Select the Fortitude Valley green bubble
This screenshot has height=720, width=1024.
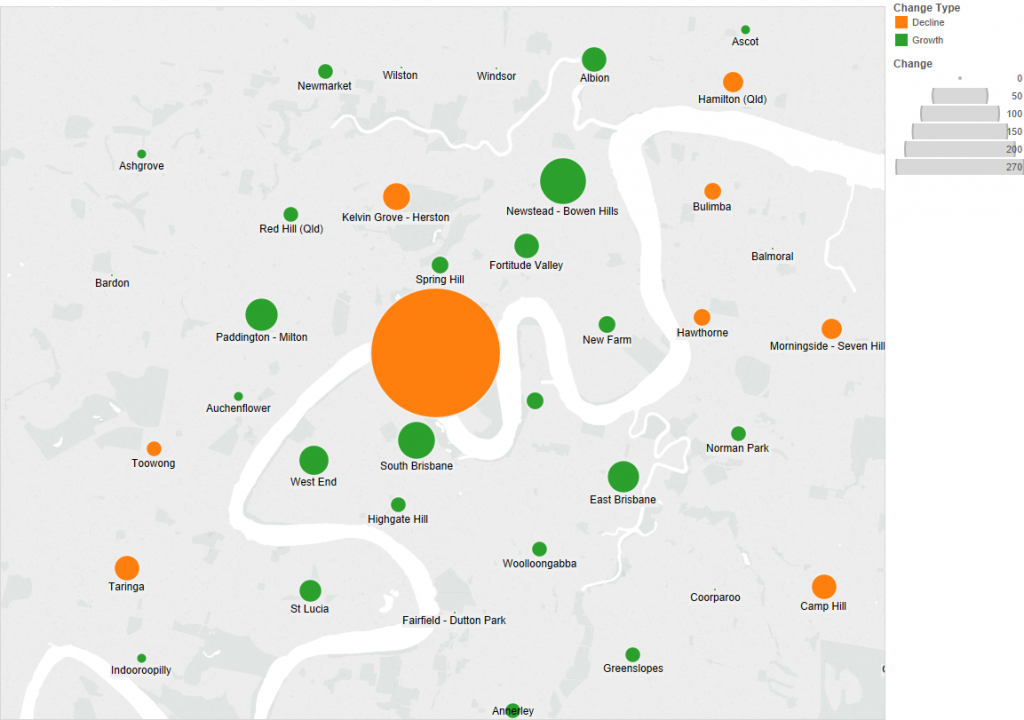(526, 246)
